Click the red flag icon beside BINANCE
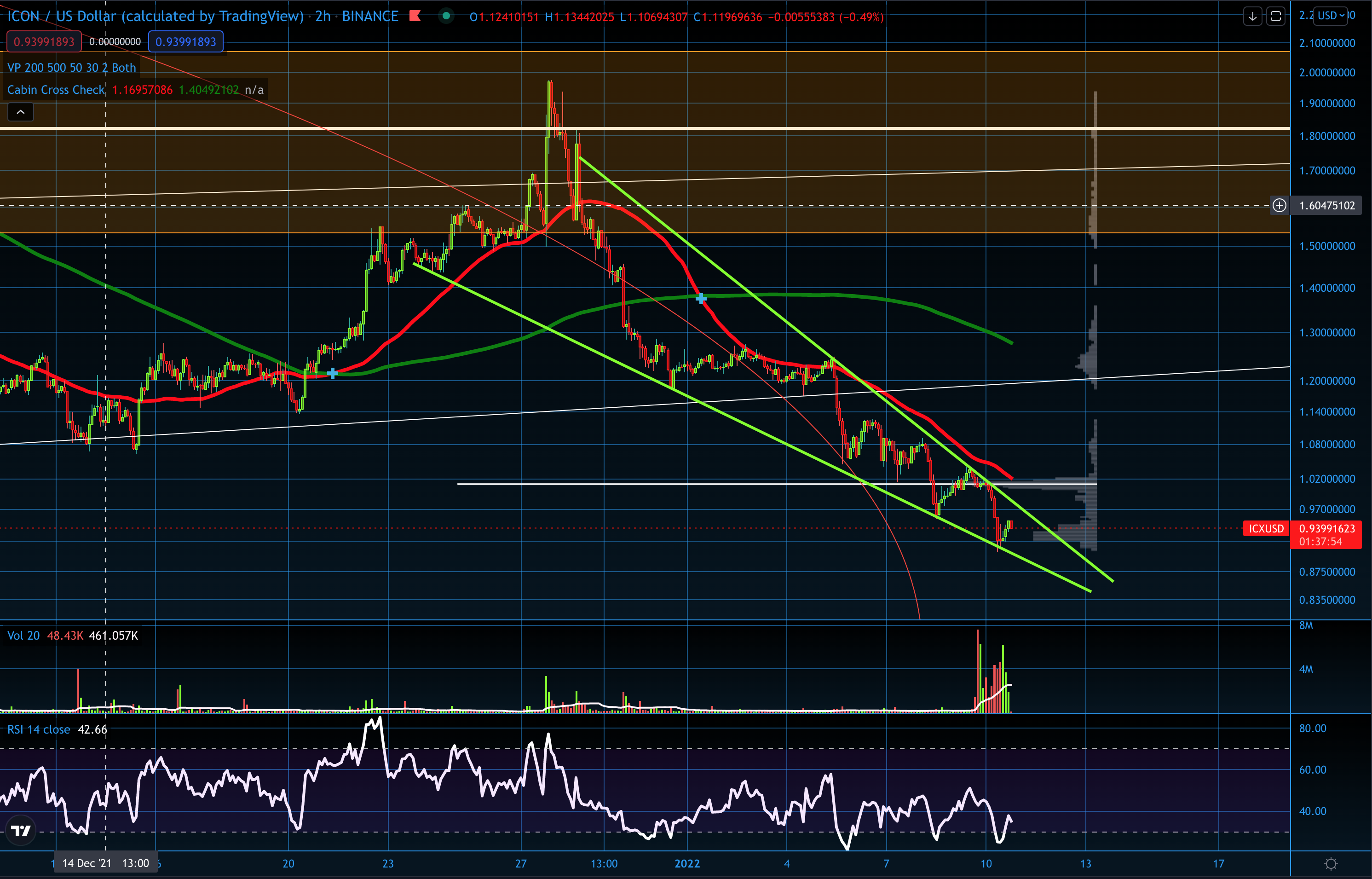Image resolution: width=1372 pixels, height=879 pixels. click(415, 16)
